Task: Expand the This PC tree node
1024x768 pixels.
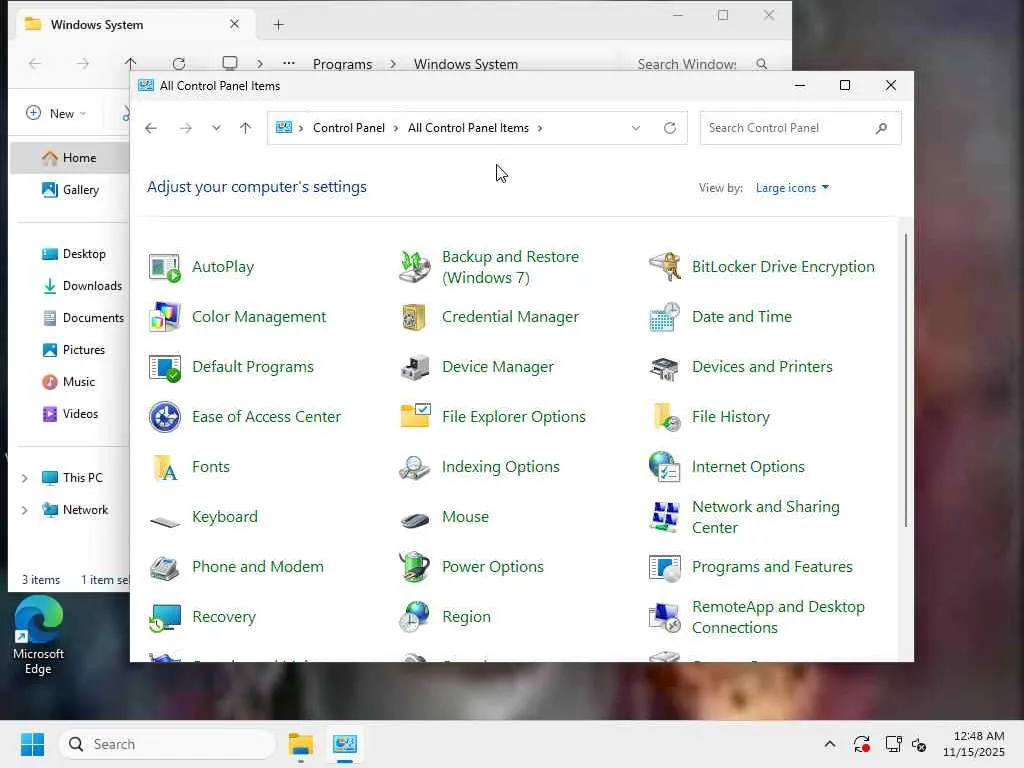Action: (x=25, y=478)
